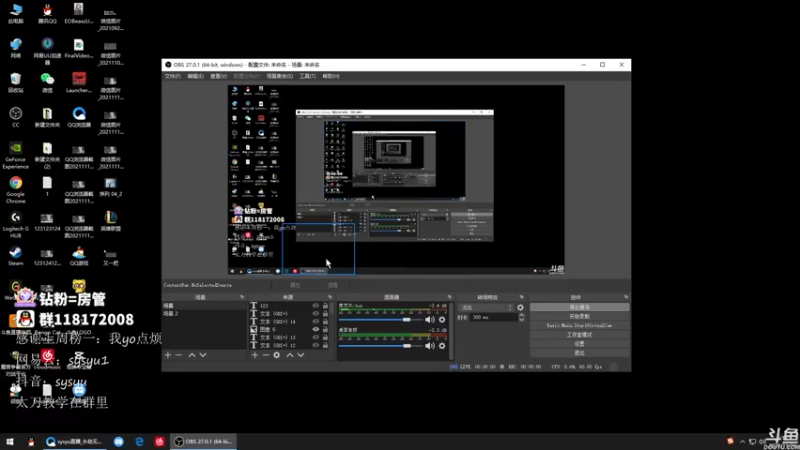Switch to OBS 27.0.1 taskbar button
This screenshot has height=450, width=800.
click(x=203, y=441)
